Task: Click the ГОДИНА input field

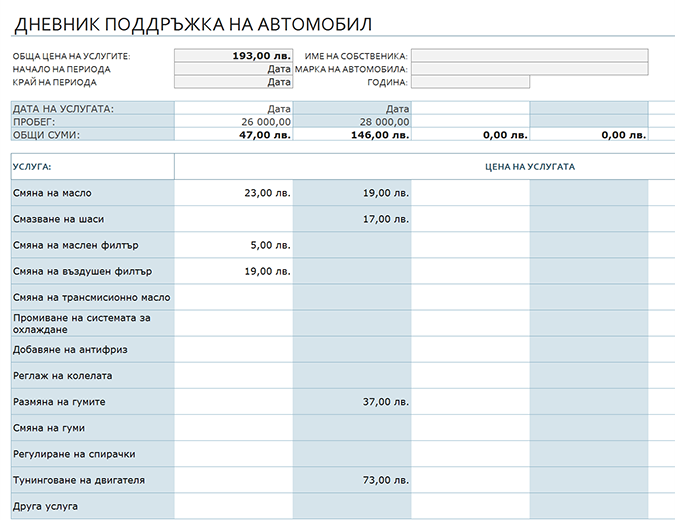Action: coord(471,82)
